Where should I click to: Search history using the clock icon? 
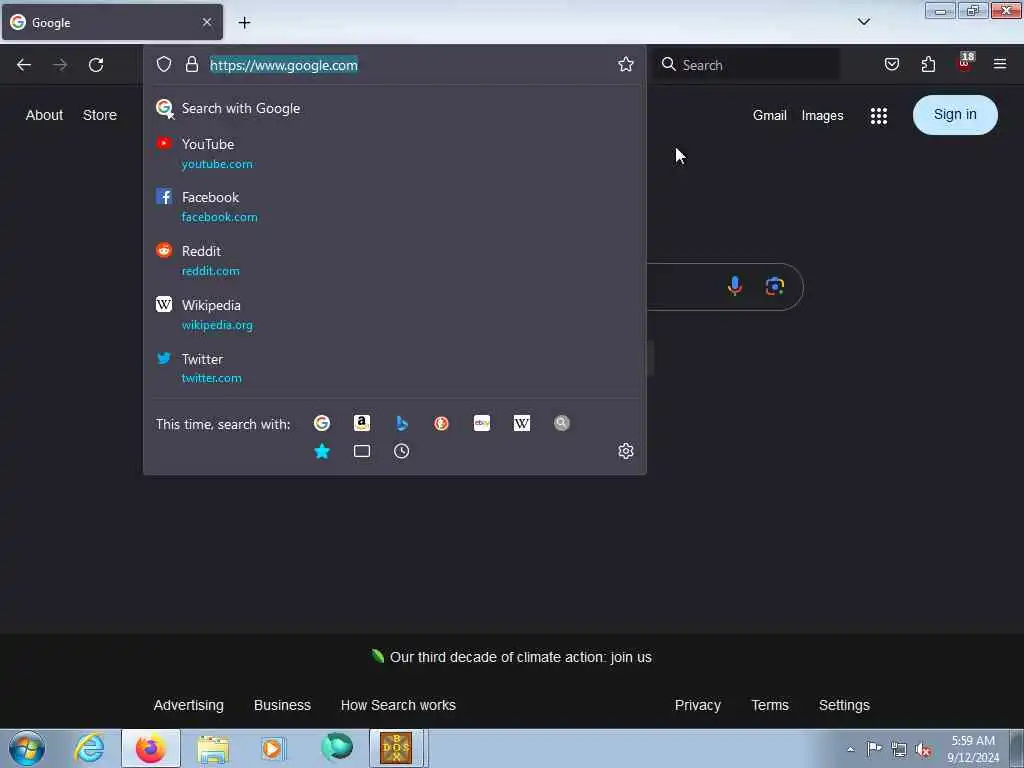[402, 451]
